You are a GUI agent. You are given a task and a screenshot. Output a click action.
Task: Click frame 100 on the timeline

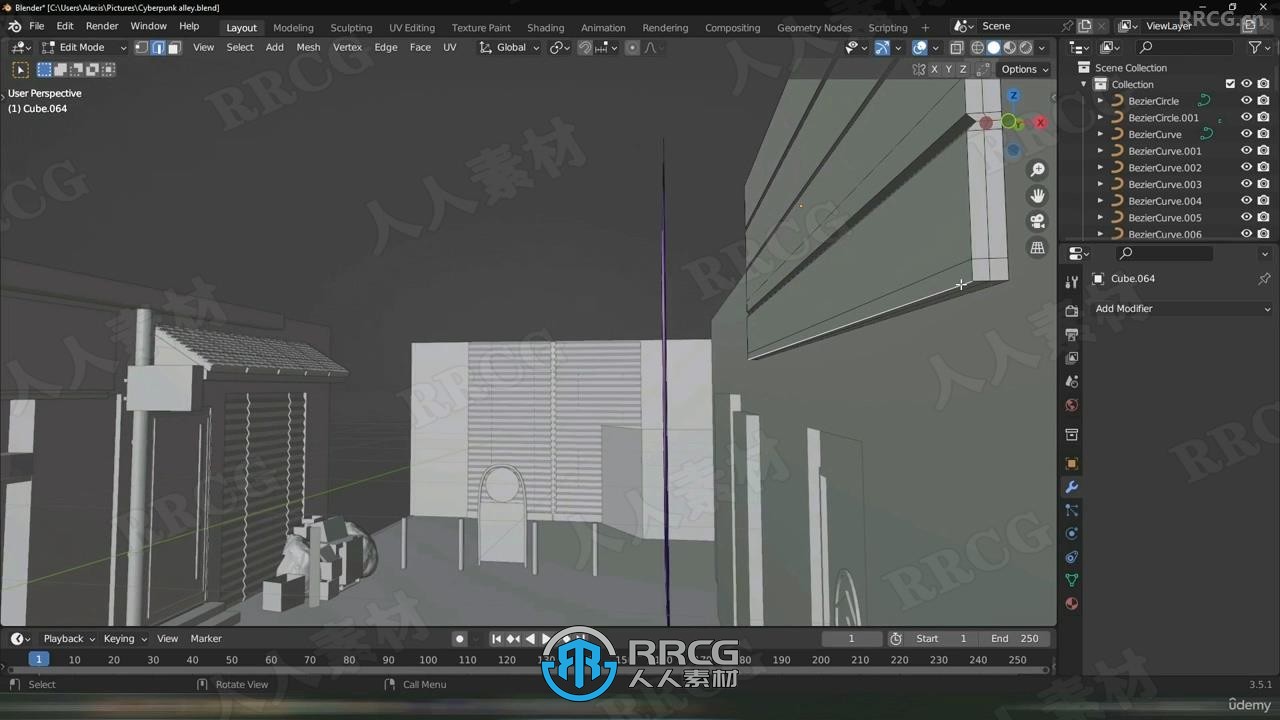click(428, 660)
